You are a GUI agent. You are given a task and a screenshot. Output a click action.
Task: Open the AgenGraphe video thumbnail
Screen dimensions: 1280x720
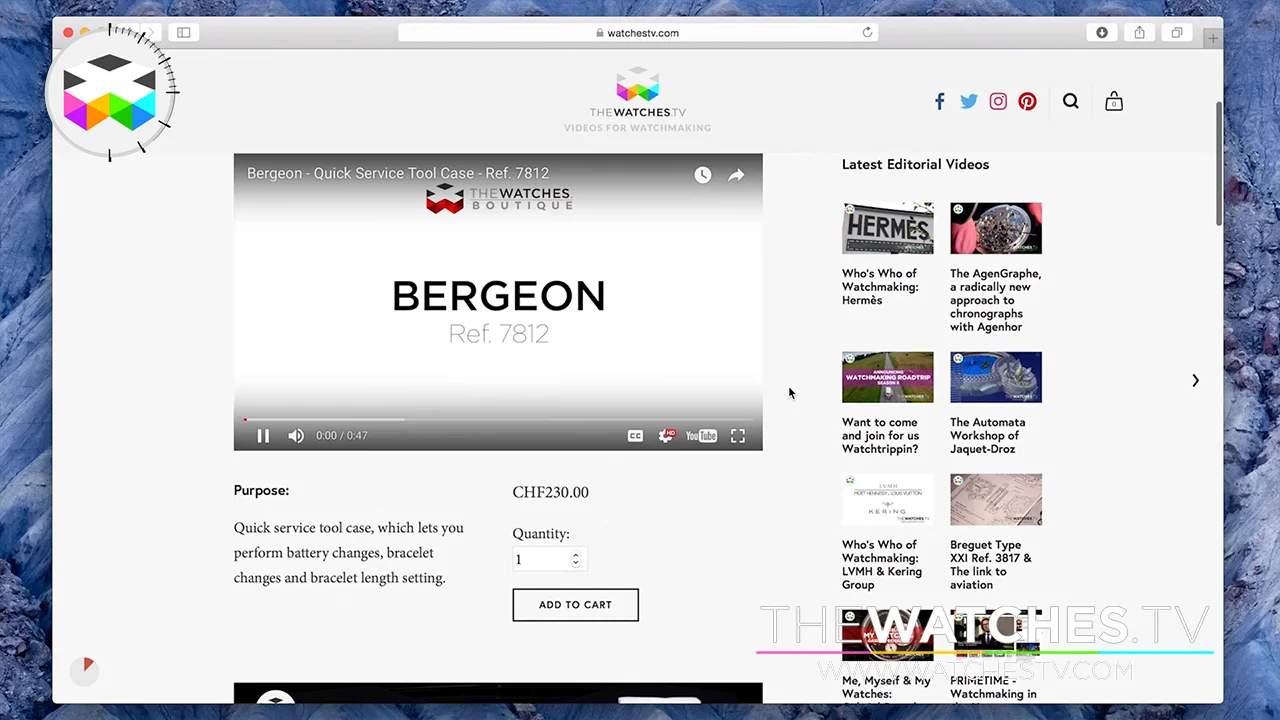pyautogui.click(x=996, y=228)
